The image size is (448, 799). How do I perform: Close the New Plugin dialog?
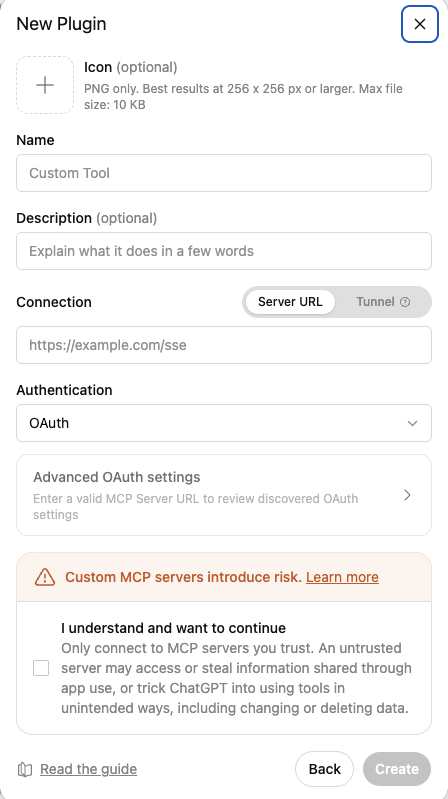[x=419, y=24]
